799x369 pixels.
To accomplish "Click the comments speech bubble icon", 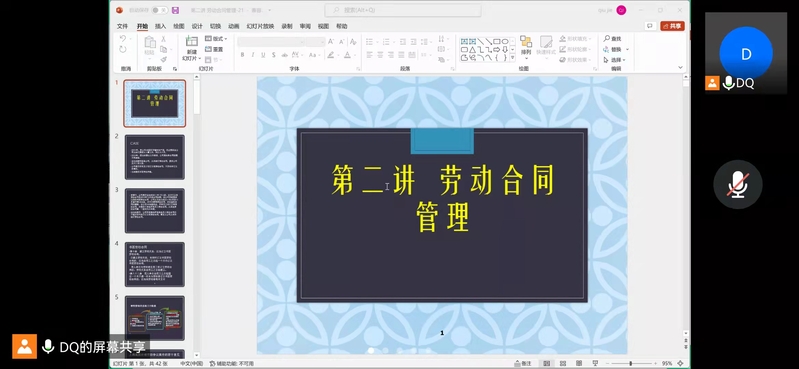I will point(649,26).
